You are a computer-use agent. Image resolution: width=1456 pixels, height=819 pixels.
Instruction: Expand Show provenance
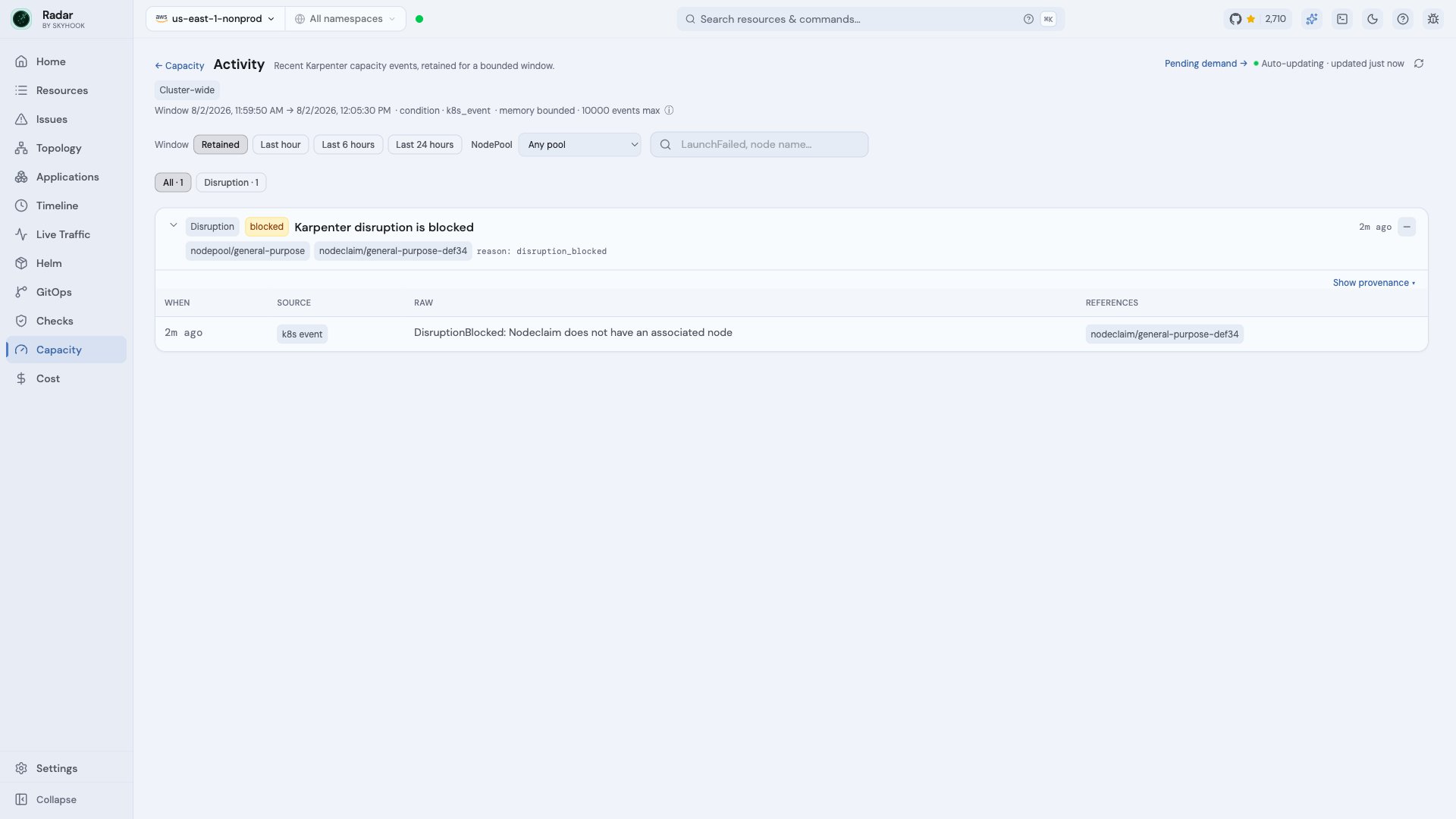point(1374,283)
